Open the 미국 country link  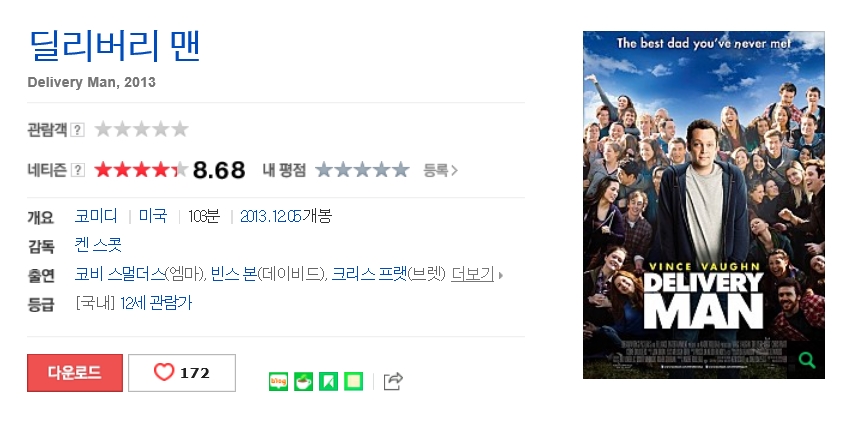pyautogui.click(x=153, y=216)
